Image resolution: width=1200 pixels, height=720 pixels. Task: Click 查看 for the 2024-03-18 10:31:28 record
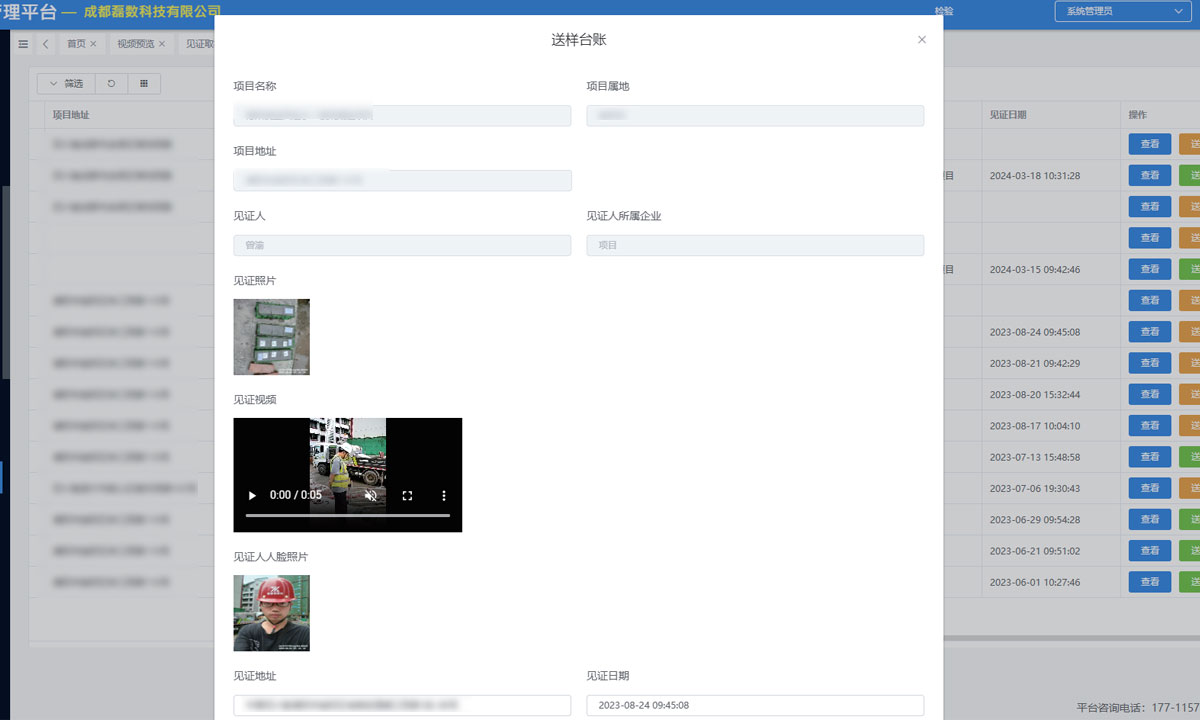pos(1149,175)
